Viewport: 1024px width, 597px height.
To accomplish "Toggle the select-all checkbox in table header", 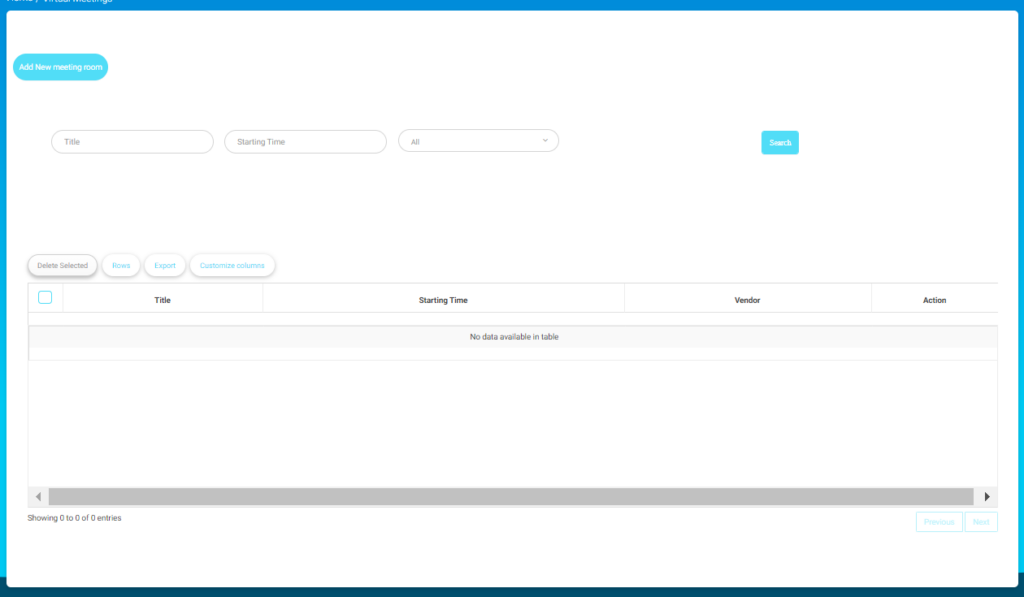I will [x=45, y=298].
